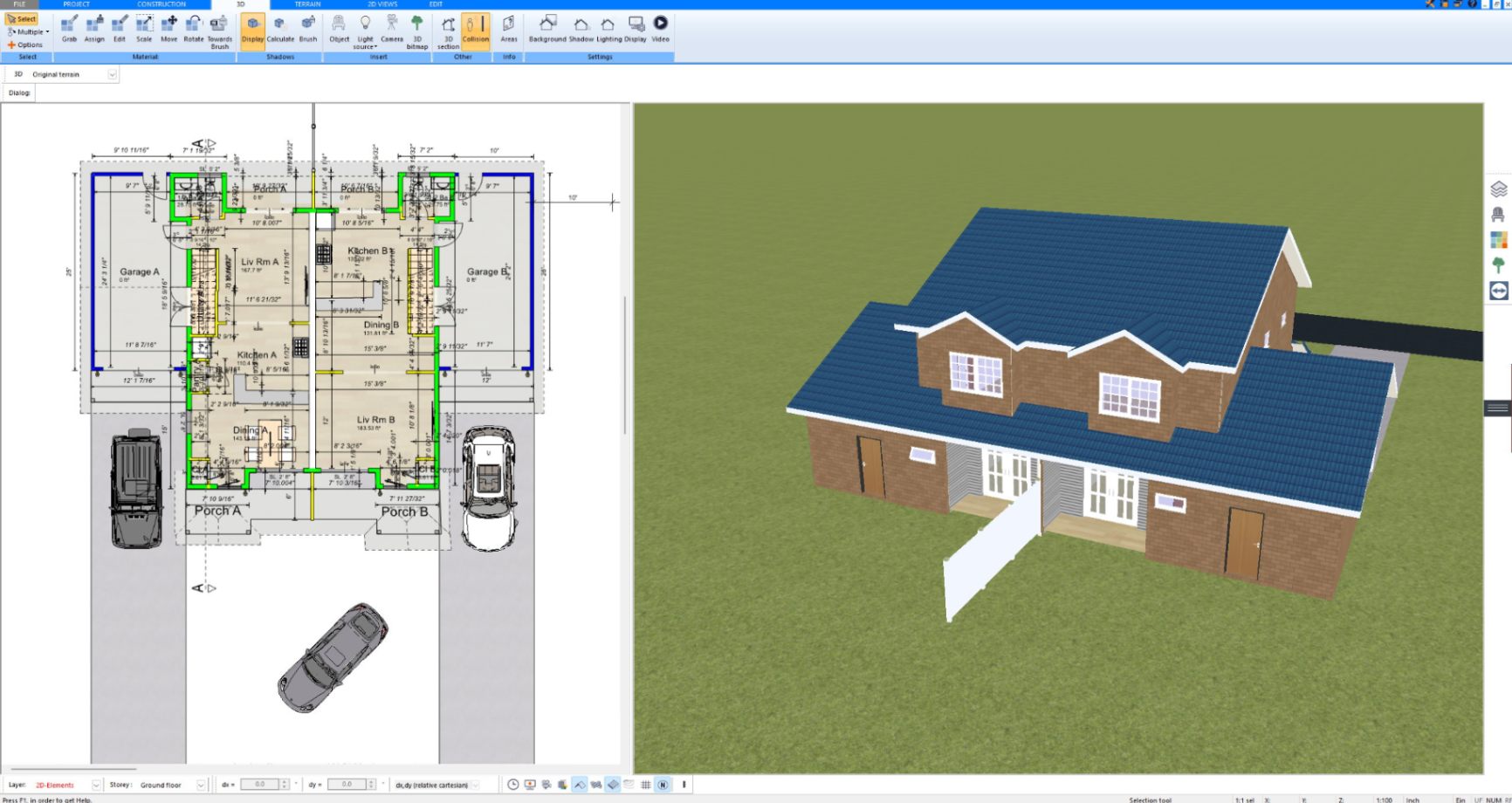Open the chair object catalog in sidebar
Screen dimensions: 1512x803
pos(1498,215)
